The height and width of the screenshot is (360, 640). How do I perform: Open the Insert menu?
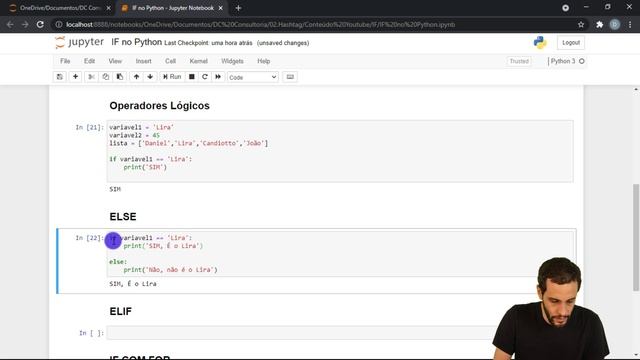pyautogui.click(x=143, y=61)
